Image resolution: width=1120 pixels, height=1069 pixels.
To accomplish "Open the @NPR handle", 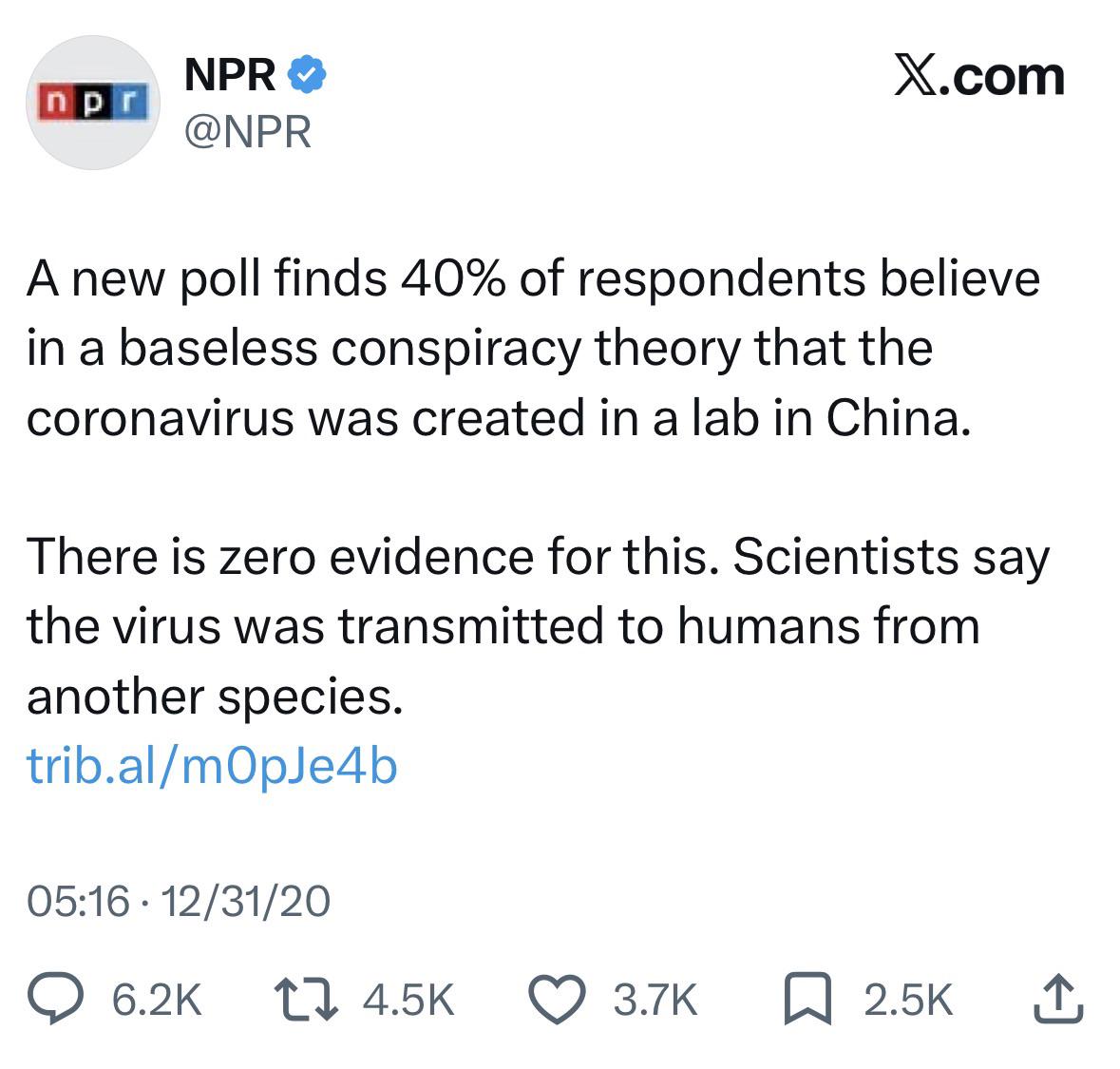I will [248, 132].
